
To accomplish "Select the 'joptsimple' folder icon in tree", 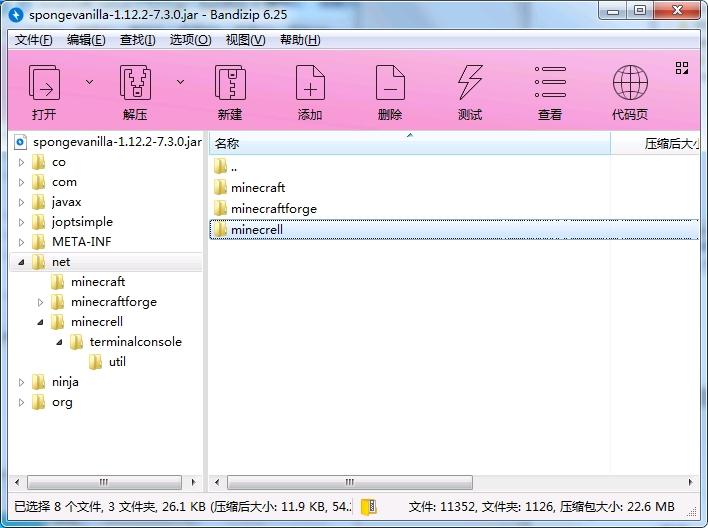I will pyautogui.click(x=39, y=222).
